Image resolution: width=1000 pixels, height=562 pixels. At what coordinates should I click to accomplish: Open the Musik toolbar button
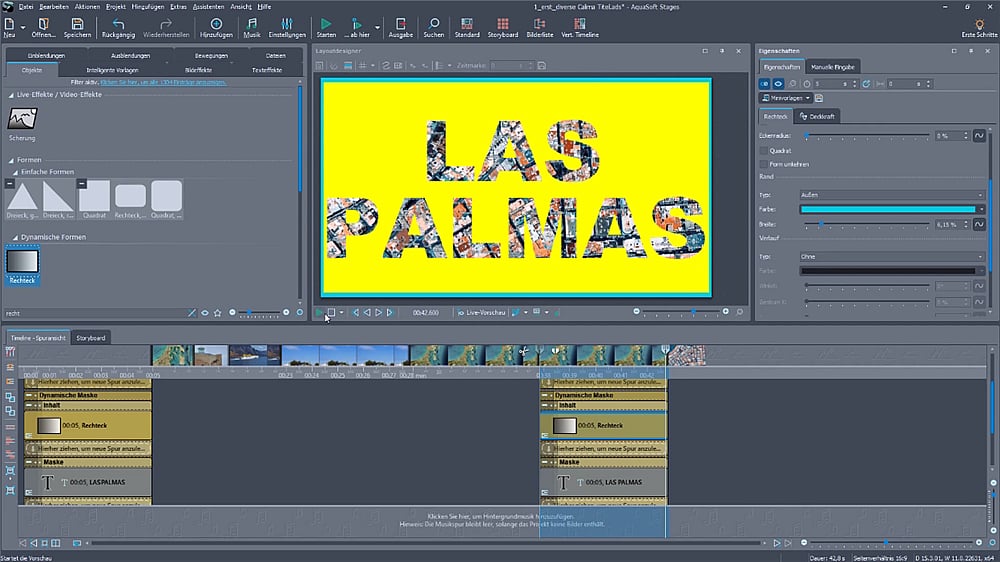[252, 24]
